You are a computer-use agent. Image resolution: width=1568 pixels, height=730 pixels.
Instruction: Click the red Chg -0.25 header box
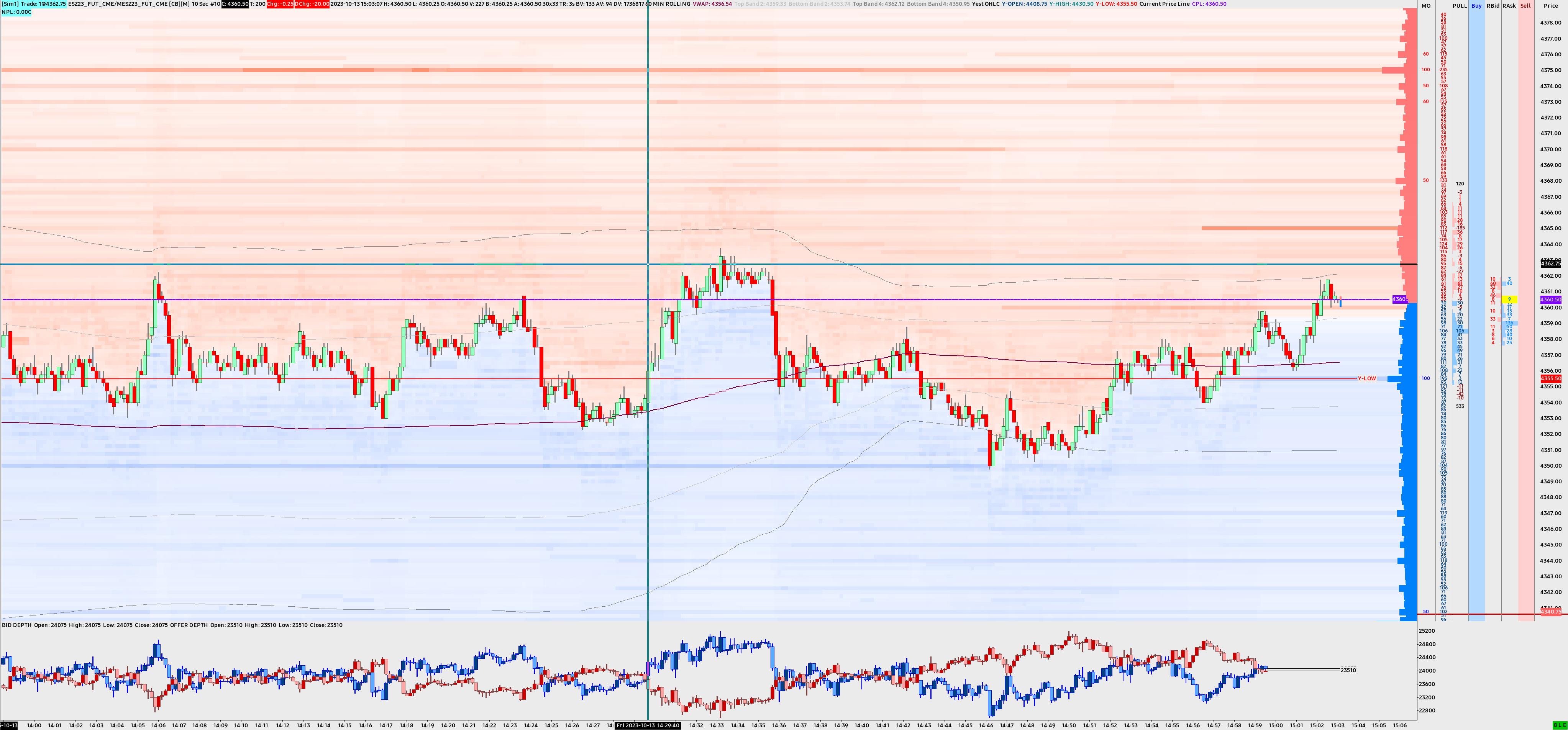pyautogui.click(x=279, y=4)
